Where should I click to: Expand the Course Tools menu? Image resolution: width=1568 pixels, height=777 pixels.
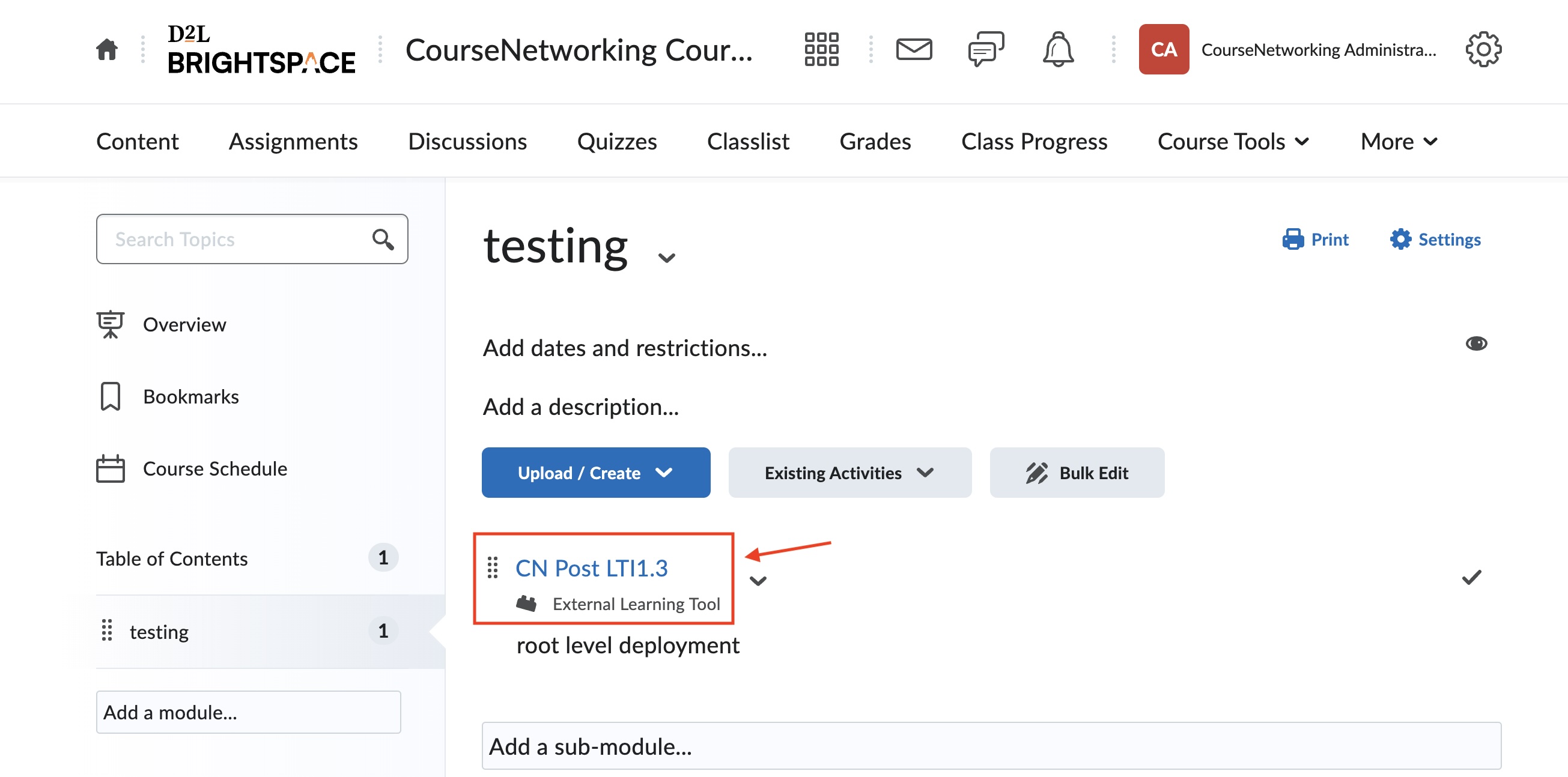(1233, 142)
